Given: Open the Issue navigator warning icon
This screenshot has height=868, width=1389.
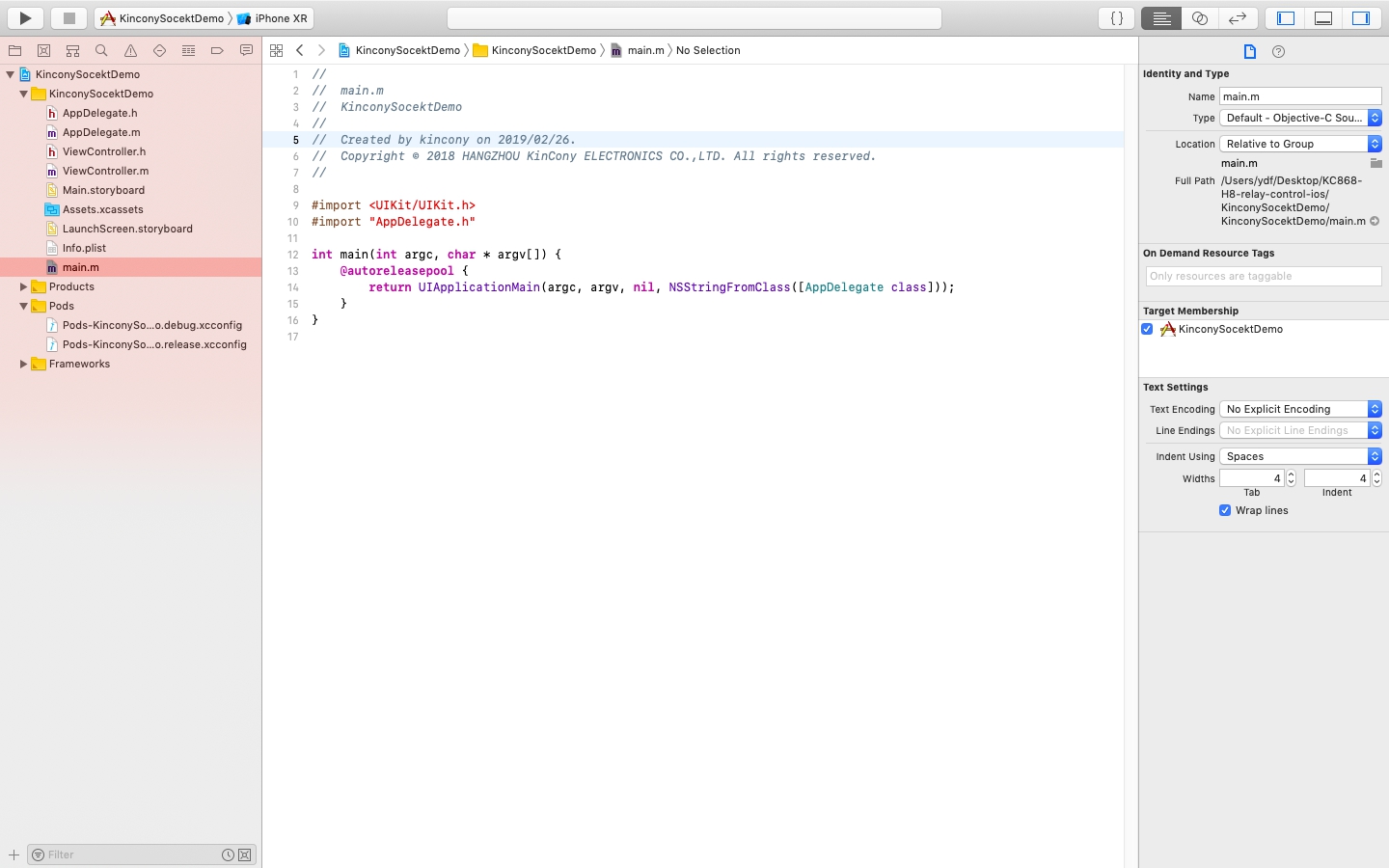Looking at the screenshot, I should point(130,50).
